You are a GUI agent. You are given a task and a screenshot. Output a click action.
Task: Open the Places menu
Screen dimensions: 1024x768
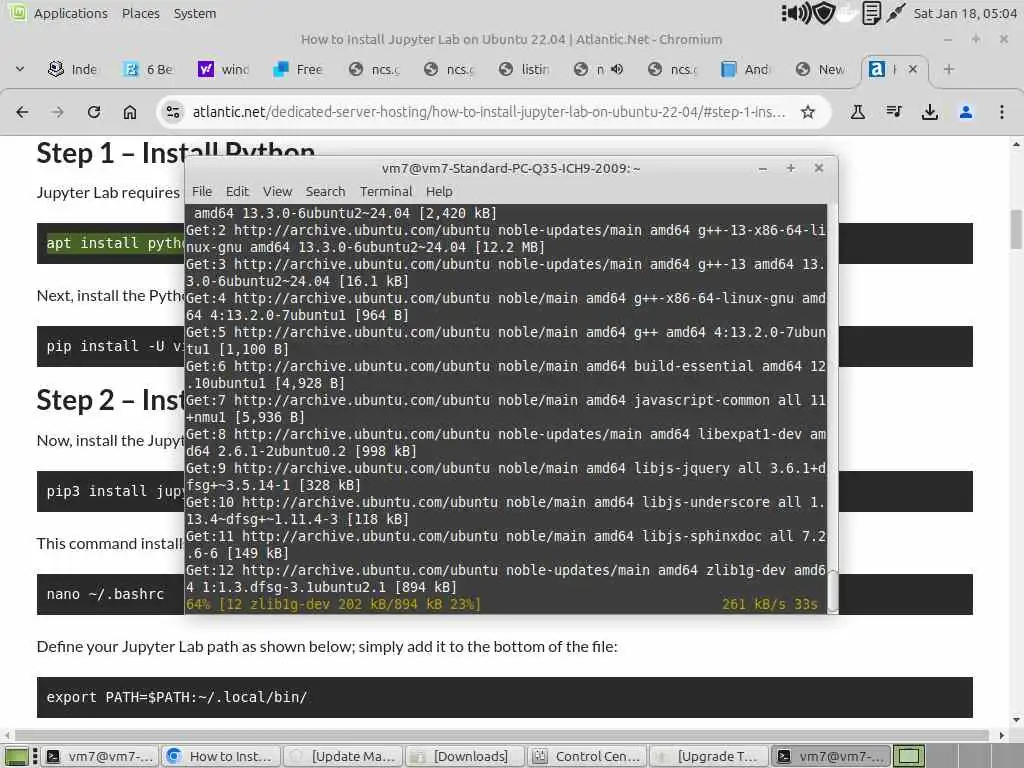140,13
